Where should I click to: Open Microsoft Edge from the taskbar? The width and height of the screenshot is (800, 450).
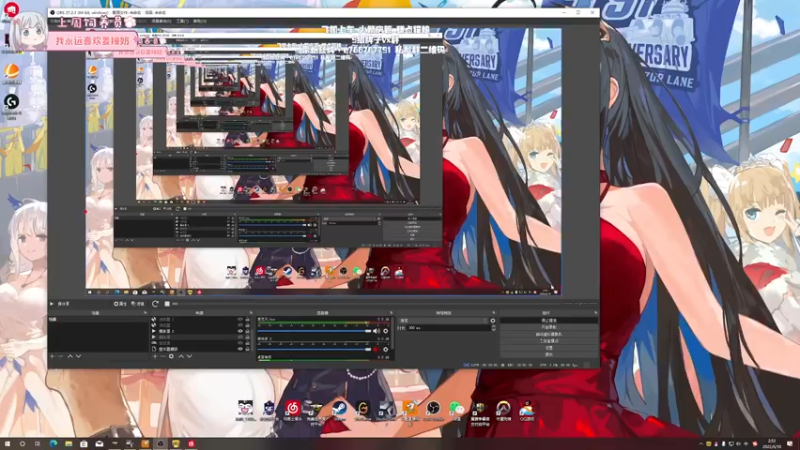pyautogui.click(x=53, y=444)
